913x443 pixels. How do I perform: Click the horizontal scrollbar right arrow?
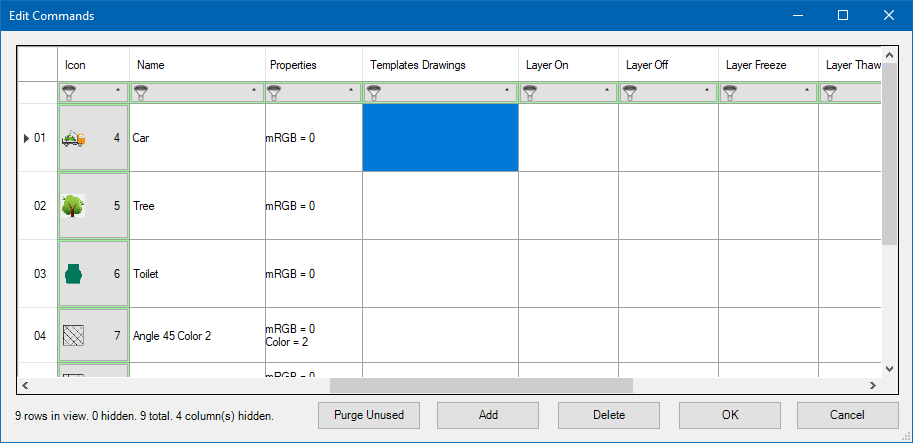(x=873, y=385)
